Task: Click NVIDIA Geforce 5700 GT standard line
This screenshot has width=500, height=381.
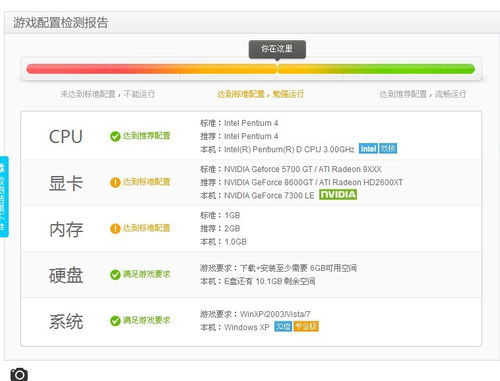Action: point(291,169)
